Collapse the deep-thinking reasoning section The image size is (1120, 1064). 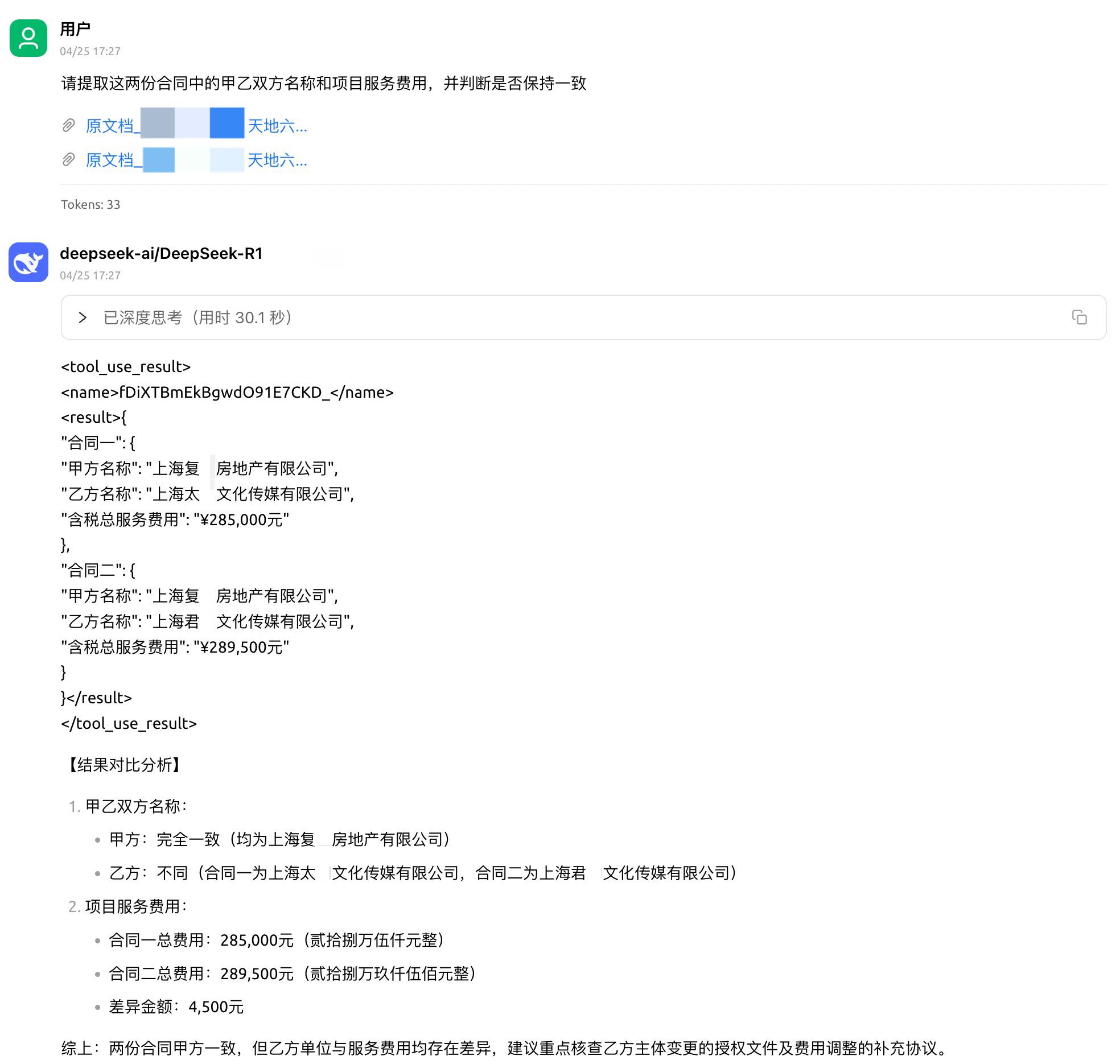click(x=197, y=317)
